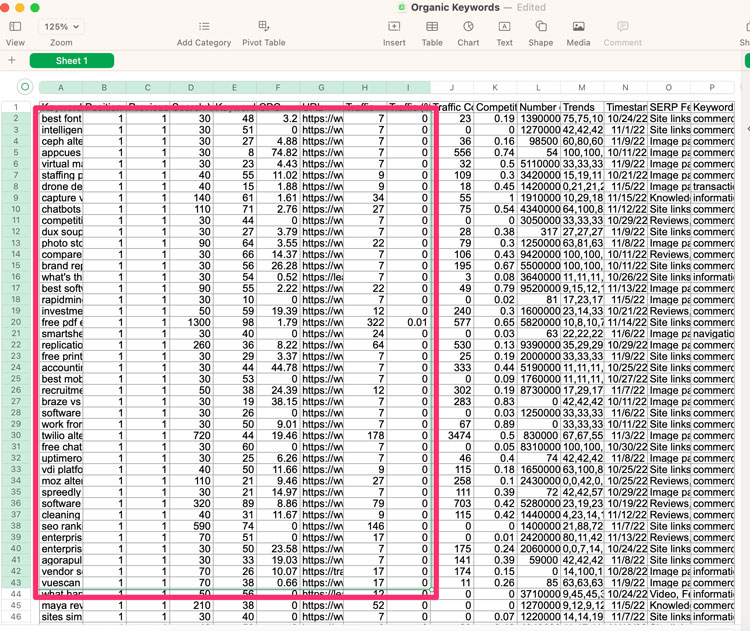Click cell 'sites sim' in row 46
Screen dimensions: 750x631
pos(61,617)
